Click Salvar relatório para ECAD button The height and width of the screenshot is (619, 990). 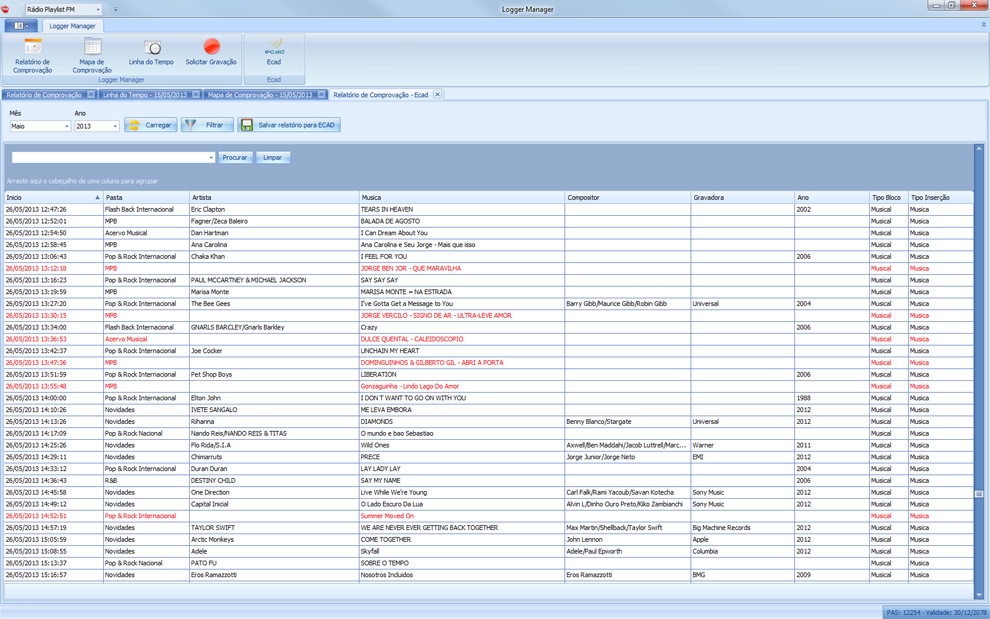(289, 125)
